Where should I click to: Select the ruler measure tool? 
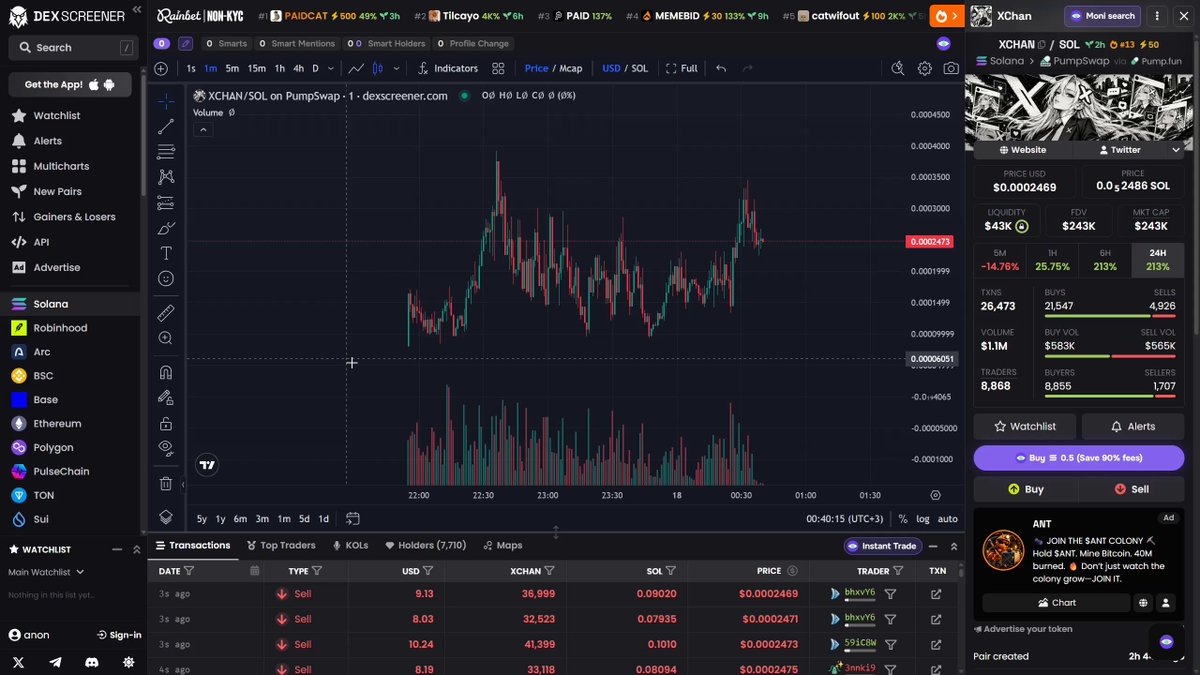tap(166, 313)
